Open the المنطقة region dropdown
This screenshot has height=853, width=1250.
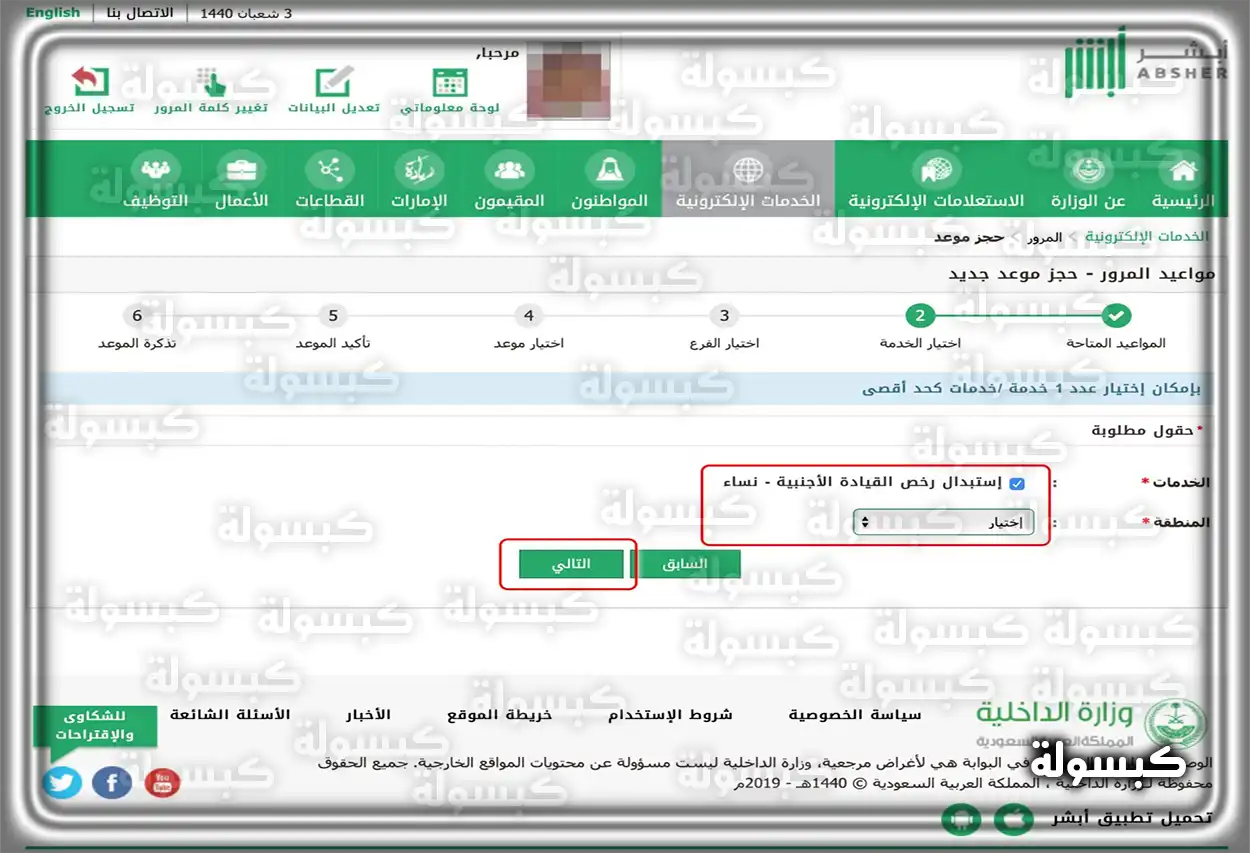coord(943,521)
